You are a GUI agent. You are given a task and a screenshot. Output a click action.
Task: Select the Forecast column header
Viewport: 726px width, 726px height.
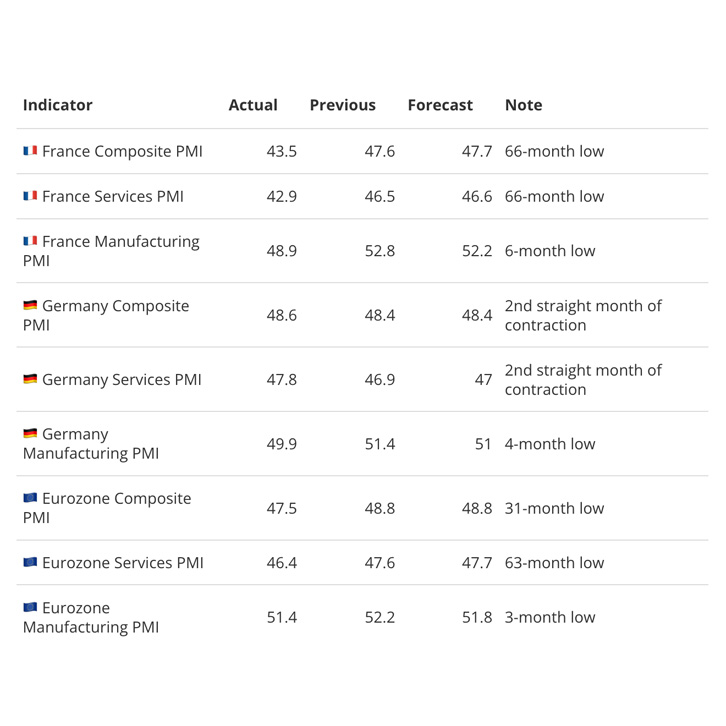pos(440,105)
